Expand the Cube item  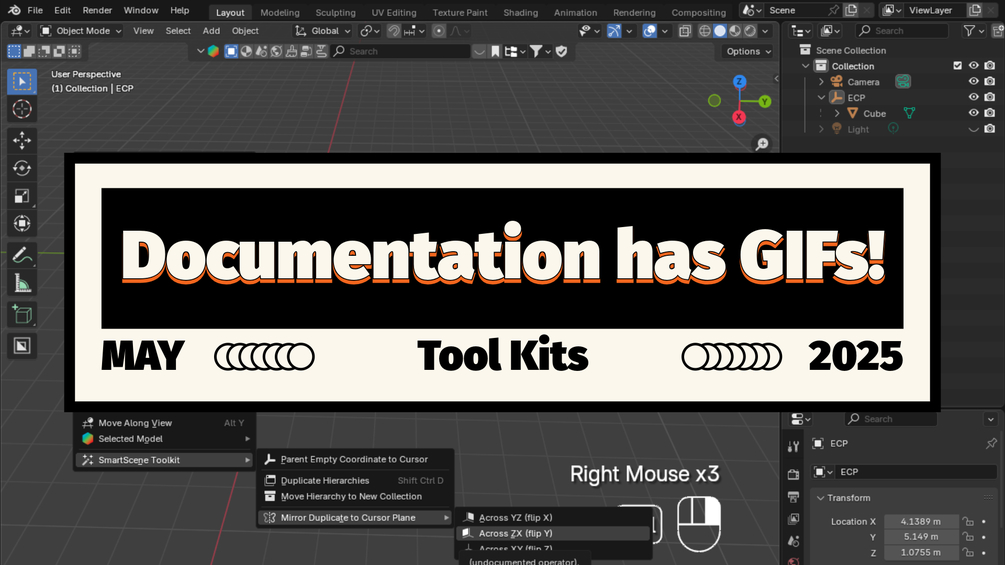tap(837, 113)
